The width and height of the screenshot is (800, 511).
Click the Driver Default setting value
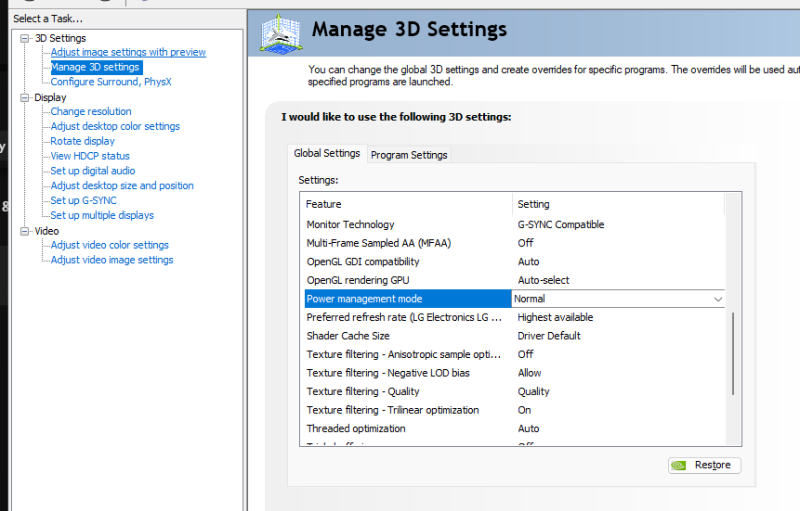(549, 336)
